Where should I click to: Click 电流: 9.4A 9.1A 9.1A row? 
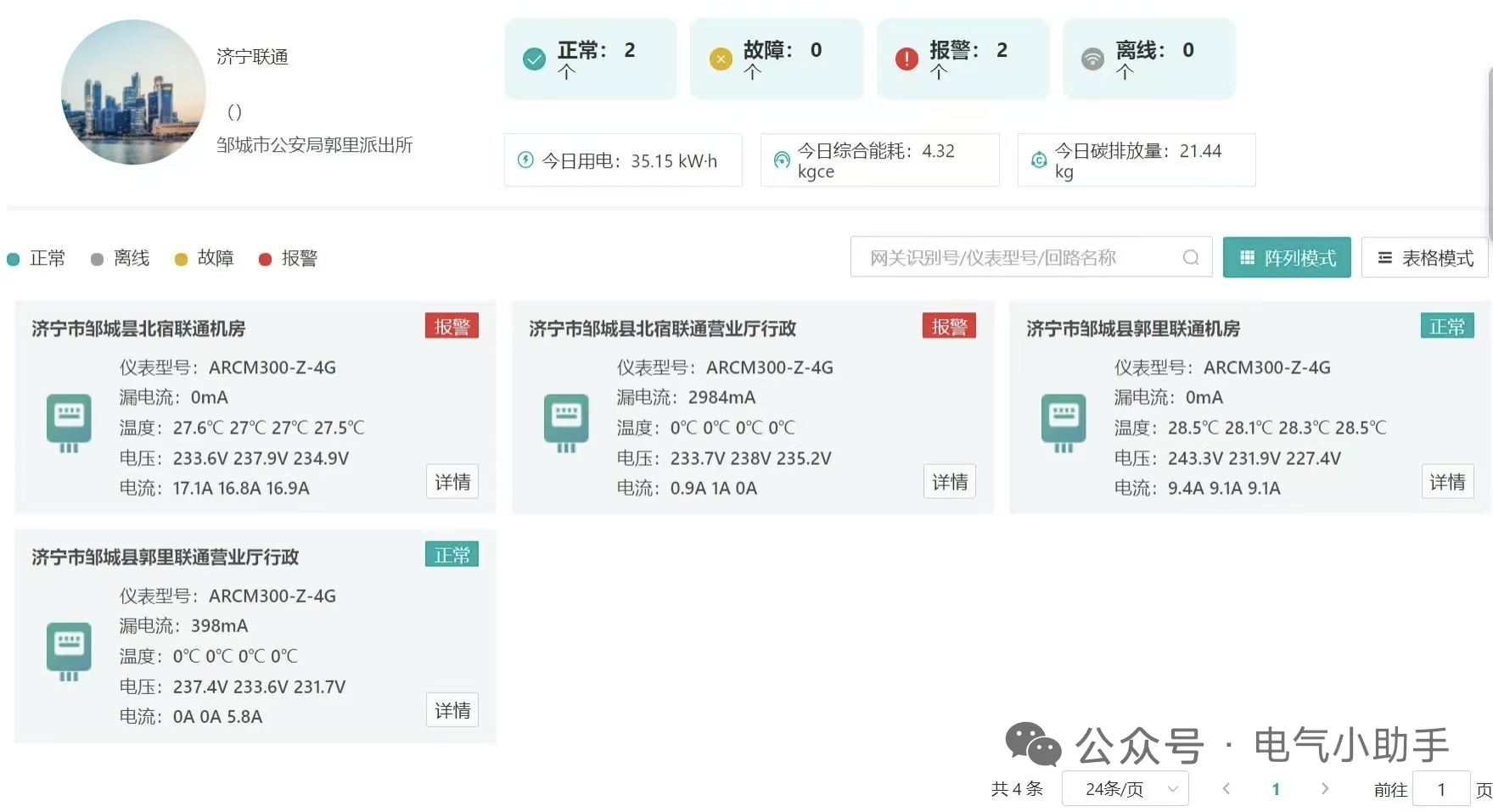point(1198,488)
